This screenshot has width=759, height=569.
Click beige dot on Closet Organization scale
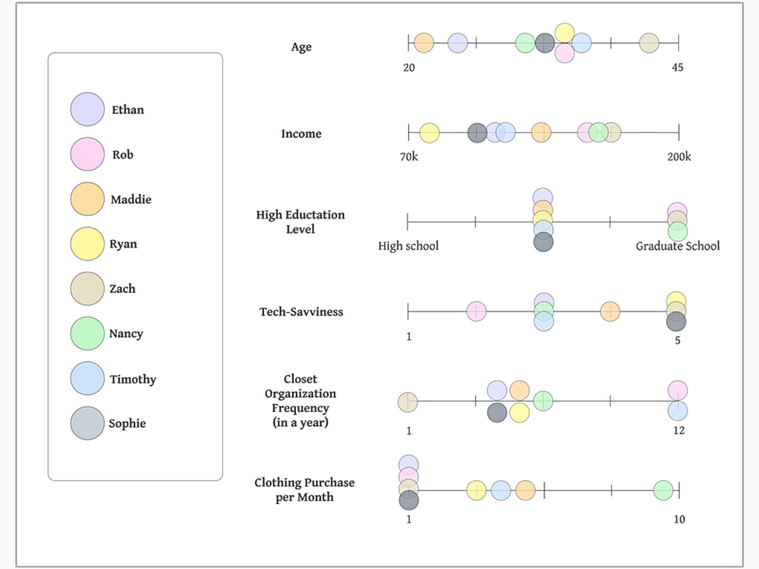(x=408, y=402)
